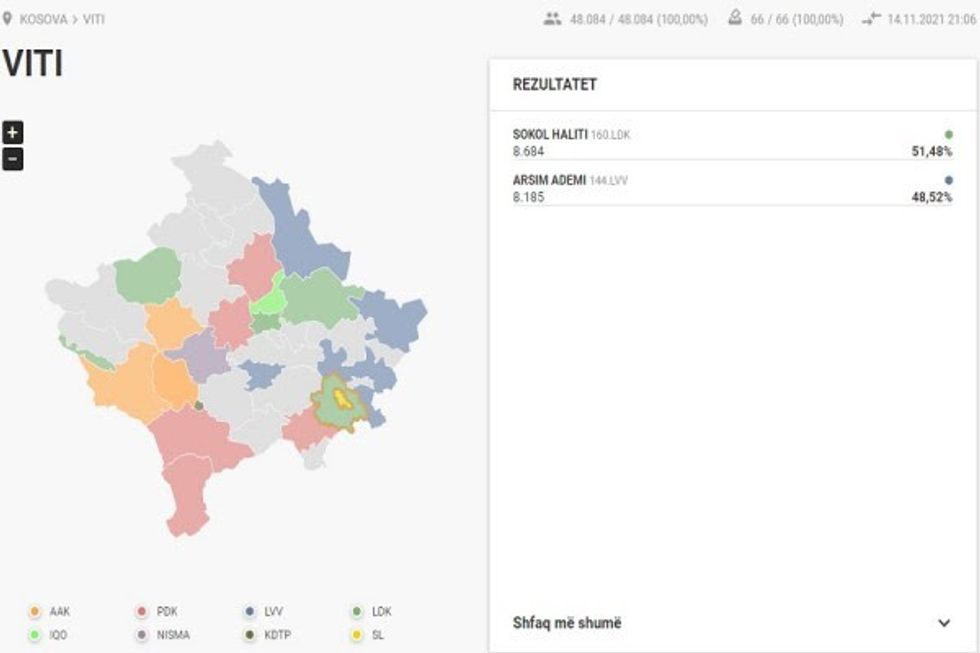This screenshot has height=653, width=980.
Task: Zoom out of the map
Action: click(x=12, y=159)
